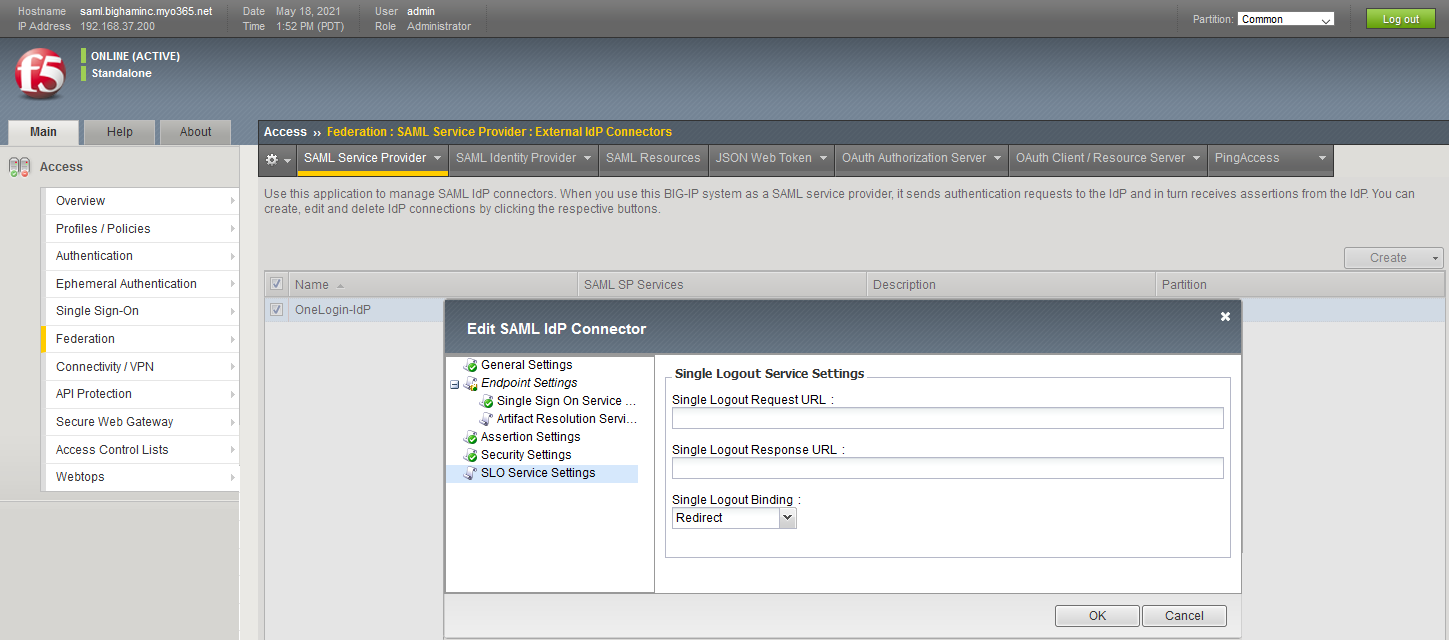This screenshot has width=1449, height=640.
Task: Expand OAuth Client / Resource Server menu arrow
Action: pos(1196,158)
